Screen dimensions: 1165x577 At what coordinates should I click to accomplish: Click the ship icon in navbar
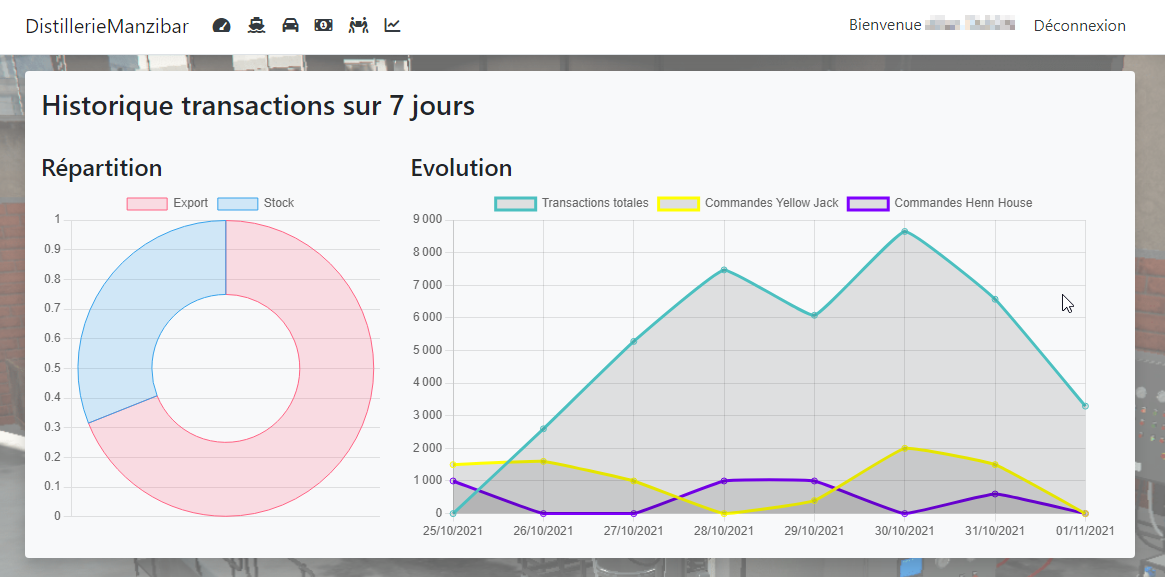(x=257, y=26)
